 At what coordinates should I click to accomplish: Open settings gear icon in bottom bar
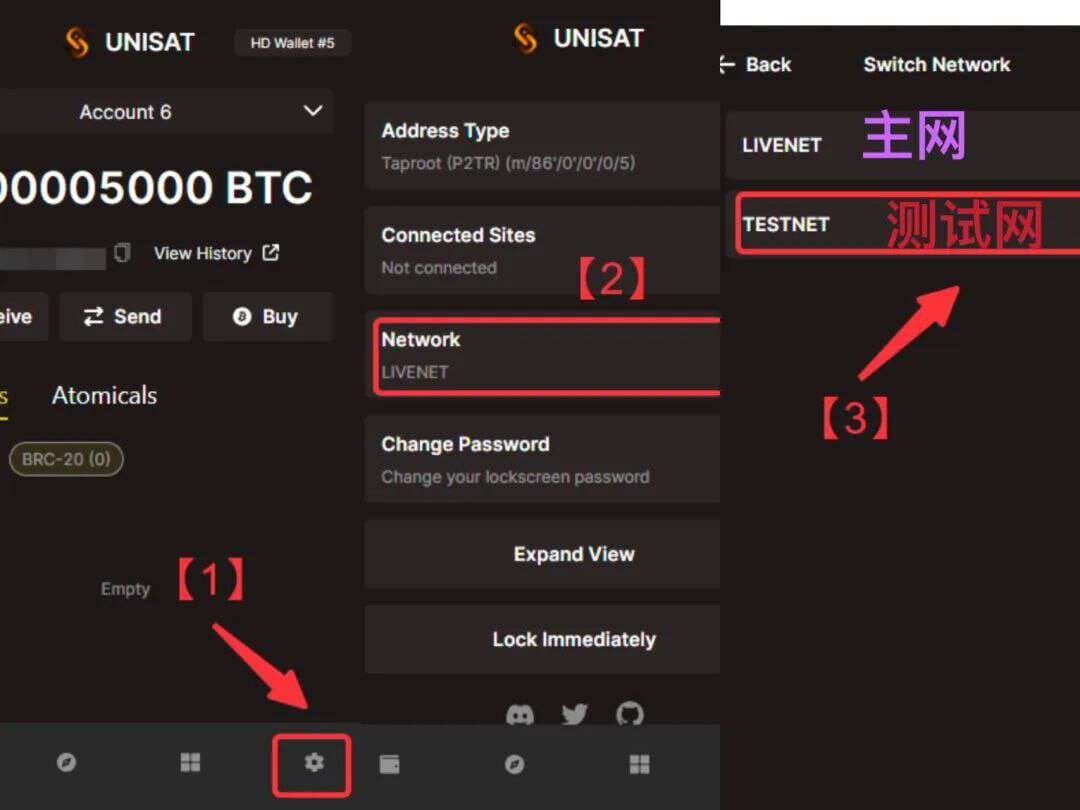(314, 762)
